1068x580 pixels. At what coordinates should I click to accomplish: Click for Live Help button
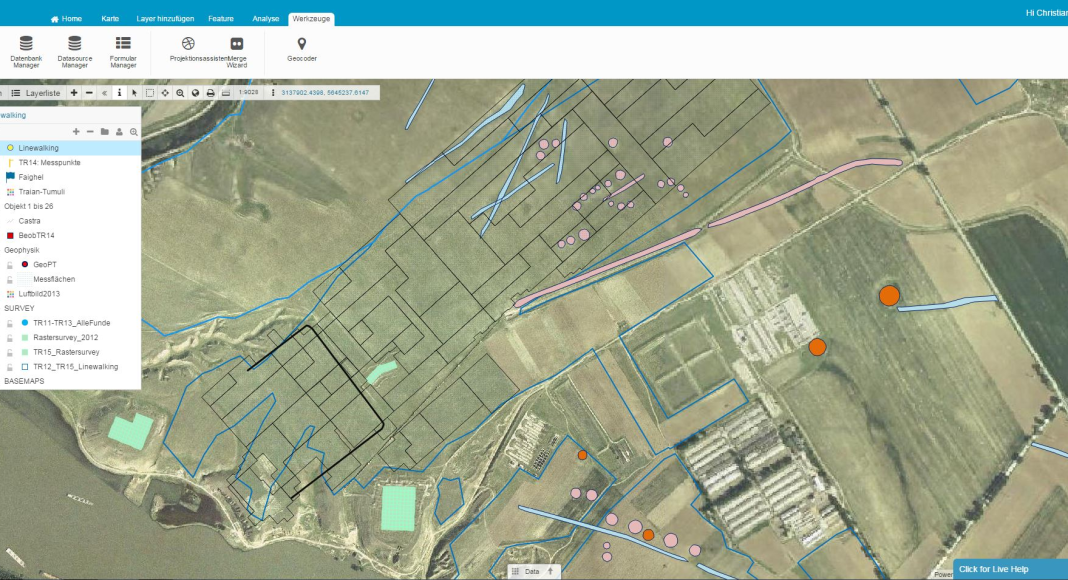pos(1010,569)
